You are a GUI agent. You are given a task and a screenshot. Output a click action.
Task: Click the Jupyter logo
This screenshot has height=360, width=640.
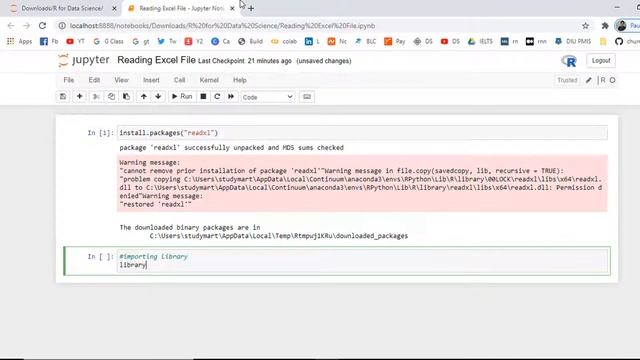tap(84, 60)
